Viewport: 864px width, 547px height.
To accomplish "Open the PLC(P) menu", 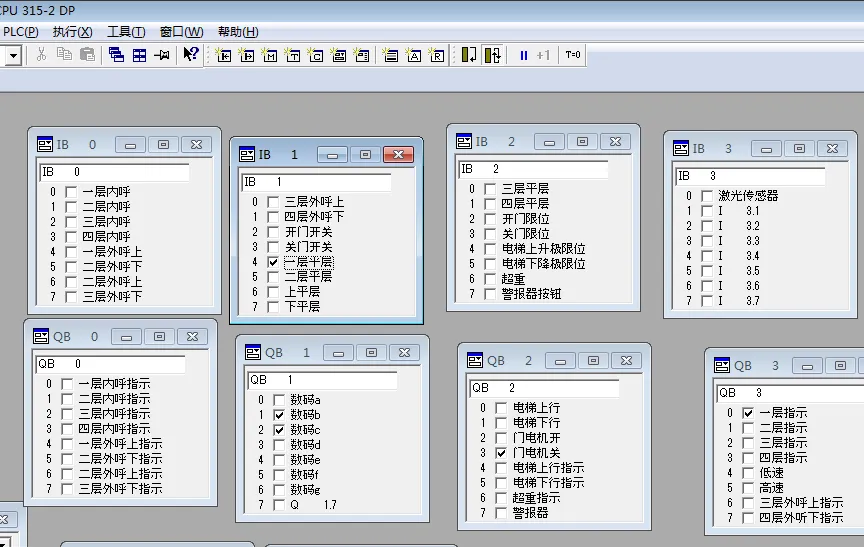I will (20, 32).
